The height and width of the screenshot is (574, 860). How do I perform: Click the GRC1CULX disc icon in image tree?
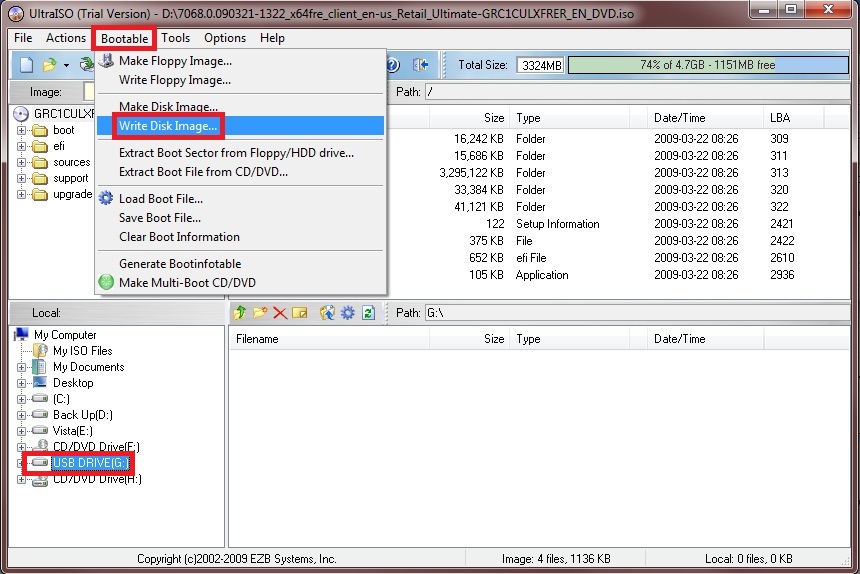(x=21, y=114)
